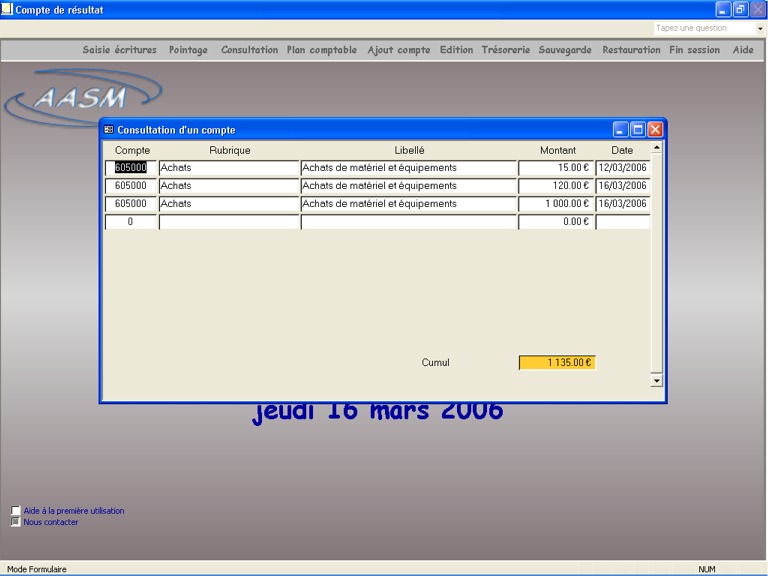Open the Edition menu
This screenshot has width=768, height=576.
456,50
